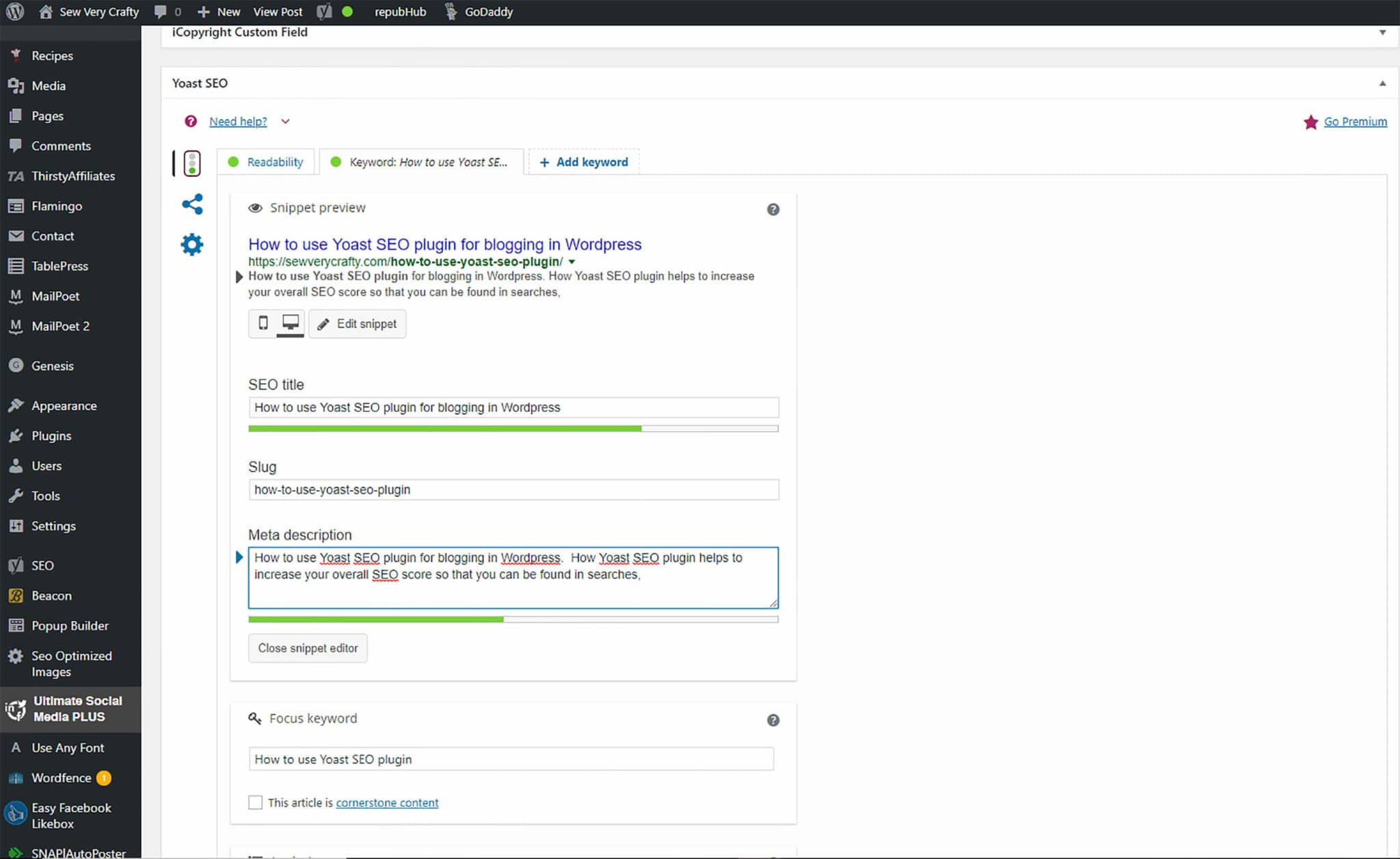Open Seo Optimized Images sidebar menu
Viewport: 1400px width, 859px height.
(x=70, y=664)
